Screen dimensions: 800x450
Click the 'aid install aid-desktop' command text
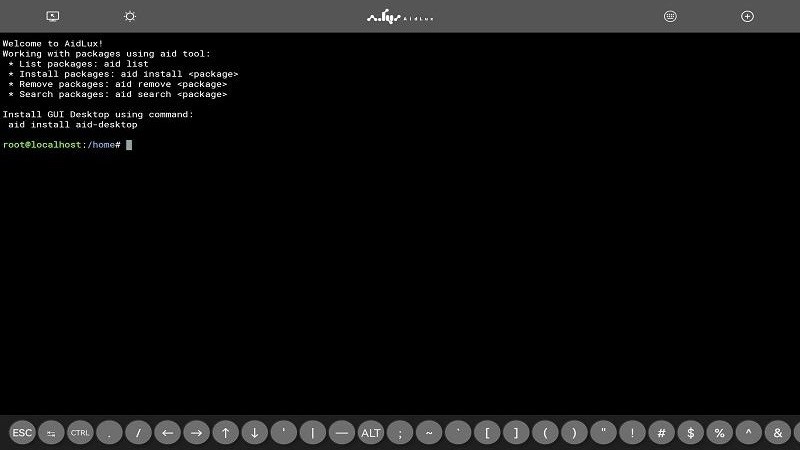click(73, 124)
